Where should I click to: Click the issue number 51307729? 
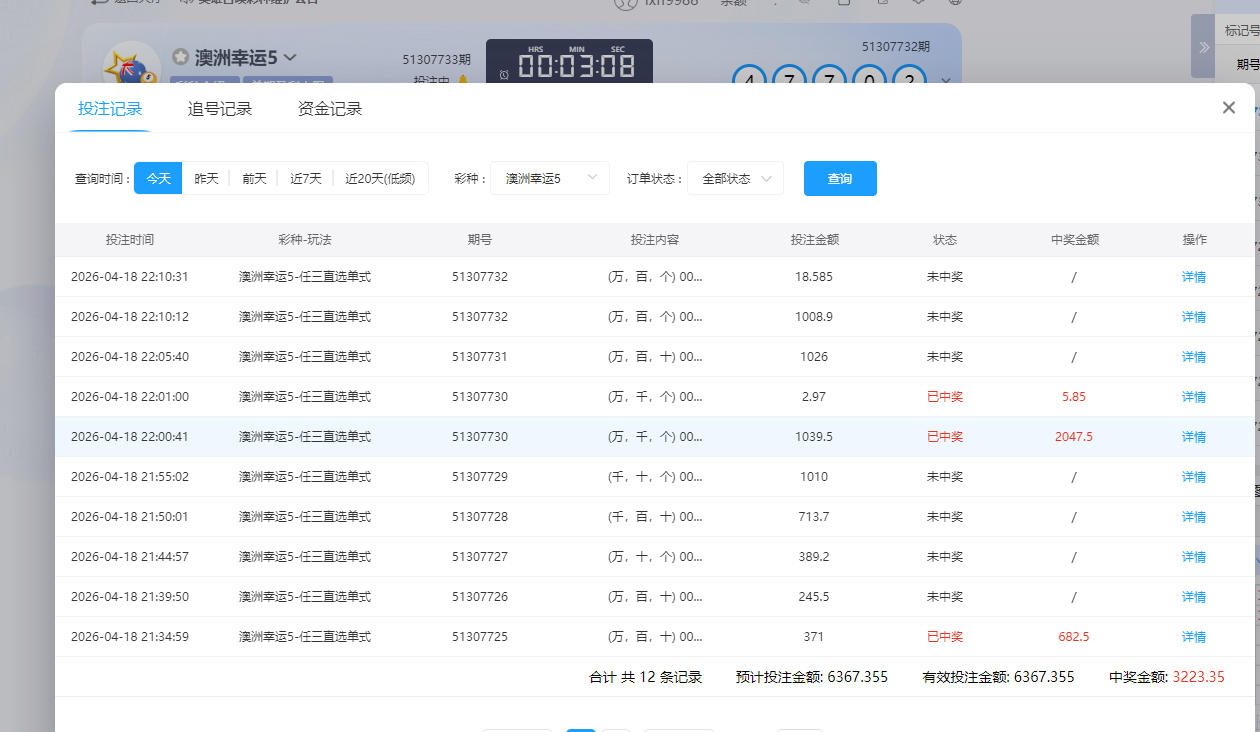coord(480,477)
